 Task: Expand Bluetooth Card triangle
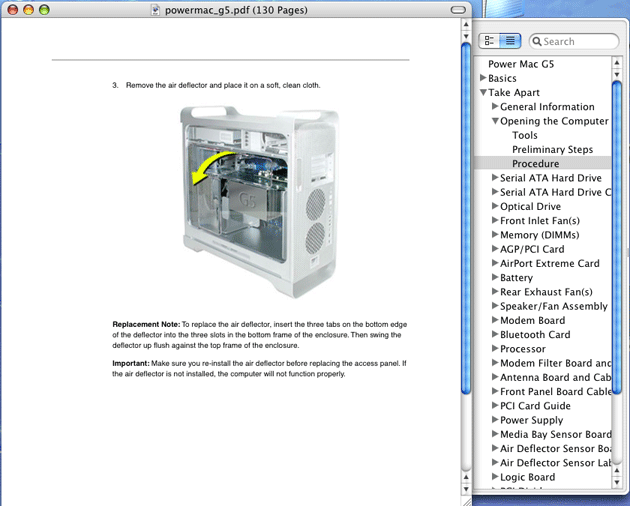[x=495, y=334]
